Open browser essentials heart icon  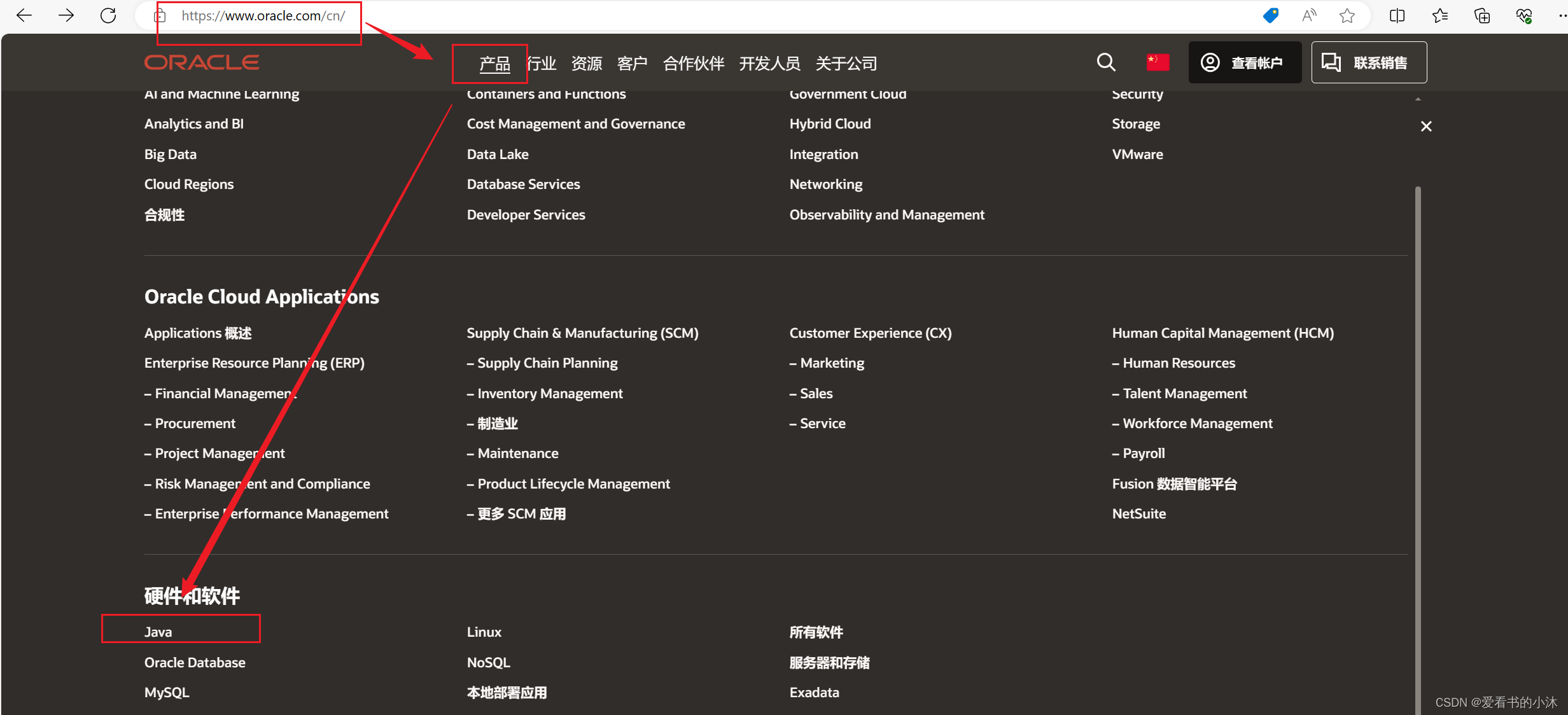coord(1524,15)
